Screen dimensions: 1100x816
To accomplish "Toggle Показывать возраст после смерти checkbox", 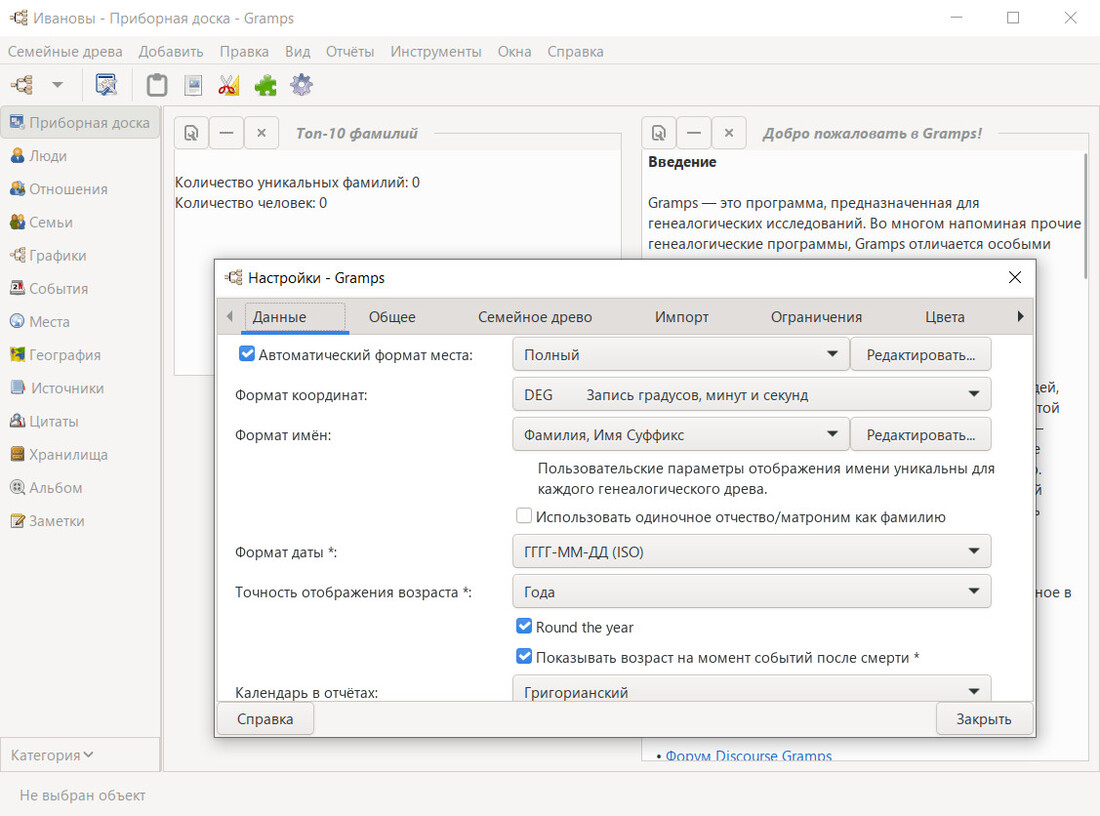I will [x=523, y=657].
